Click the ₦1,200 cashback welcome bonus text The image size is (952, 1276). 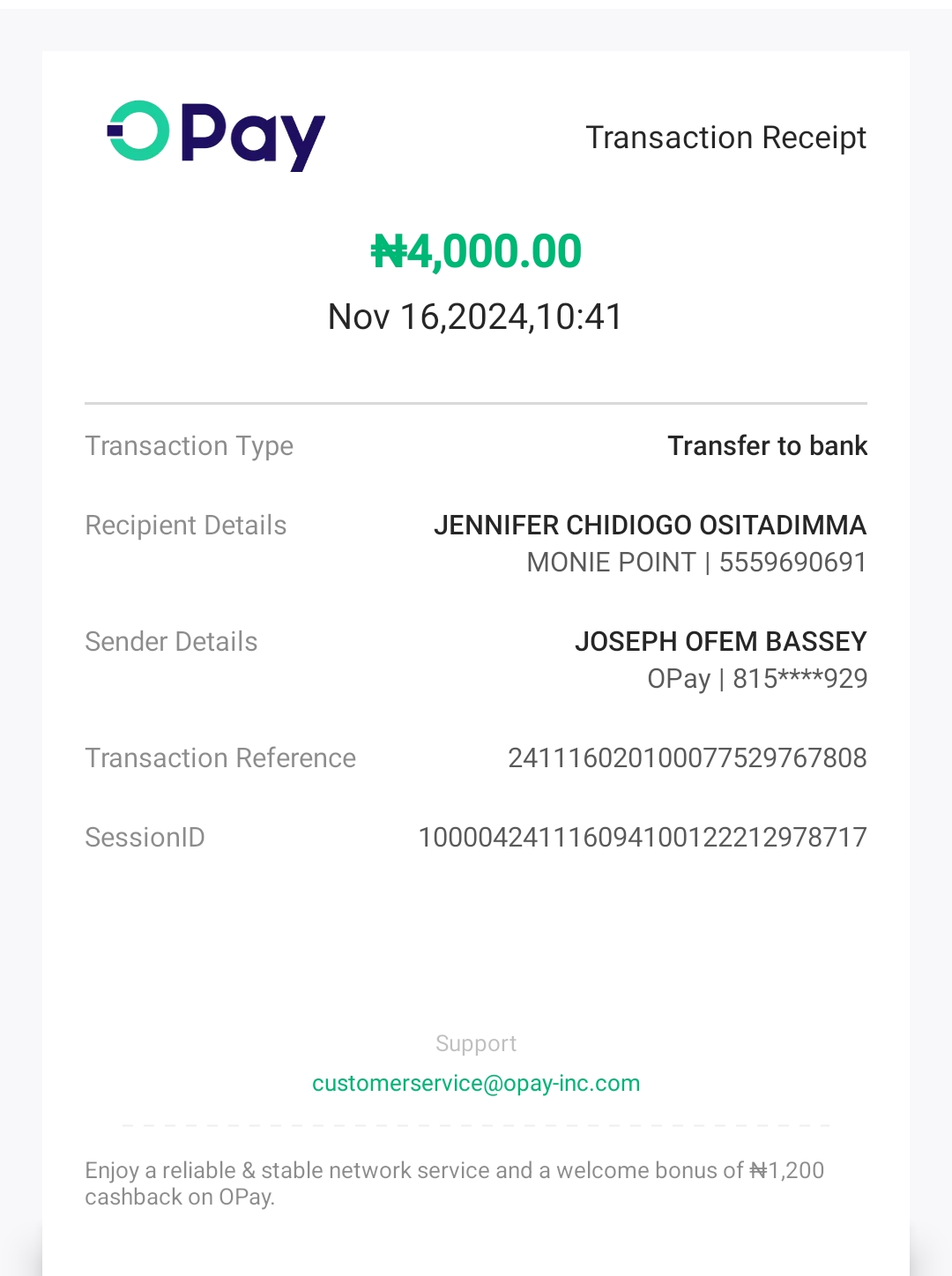(454, 1183)
